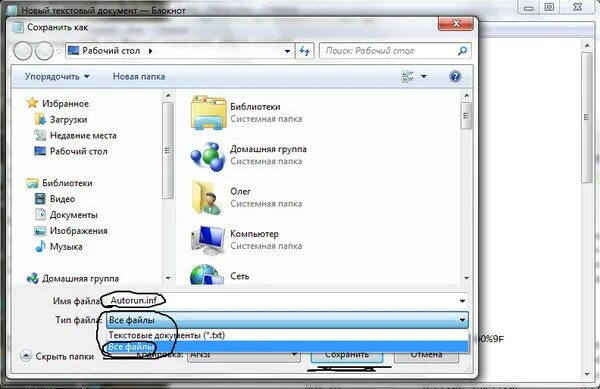Click the Видео library icon

coord(40,199)
